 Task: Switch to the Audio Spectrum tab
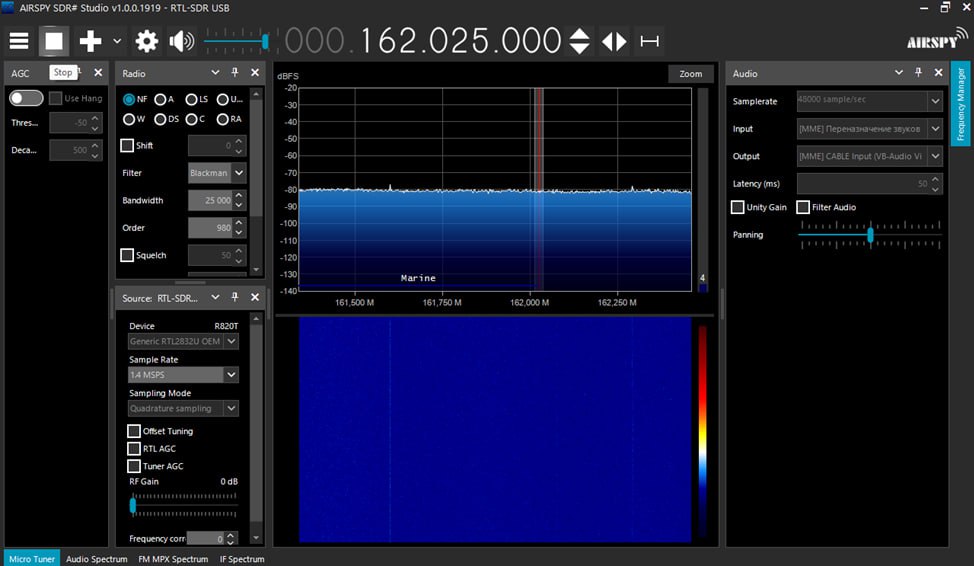point(96,559)
